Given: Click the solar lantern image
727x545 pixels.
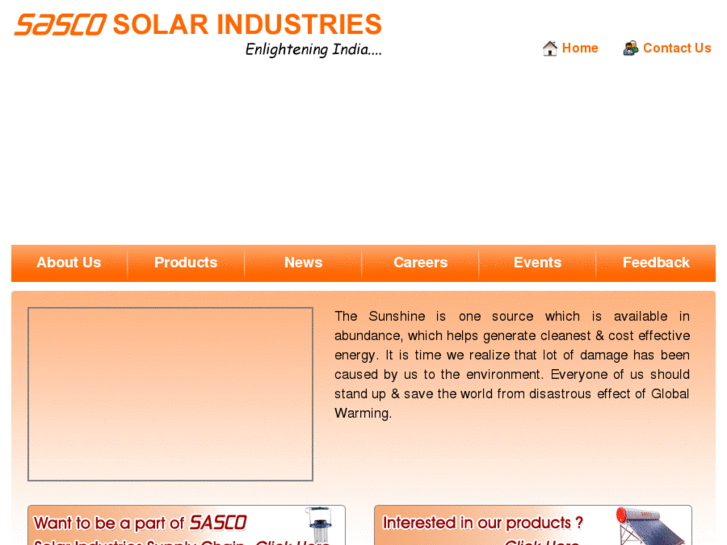Looking at the screenshot, I should click(x=319, y=525).
